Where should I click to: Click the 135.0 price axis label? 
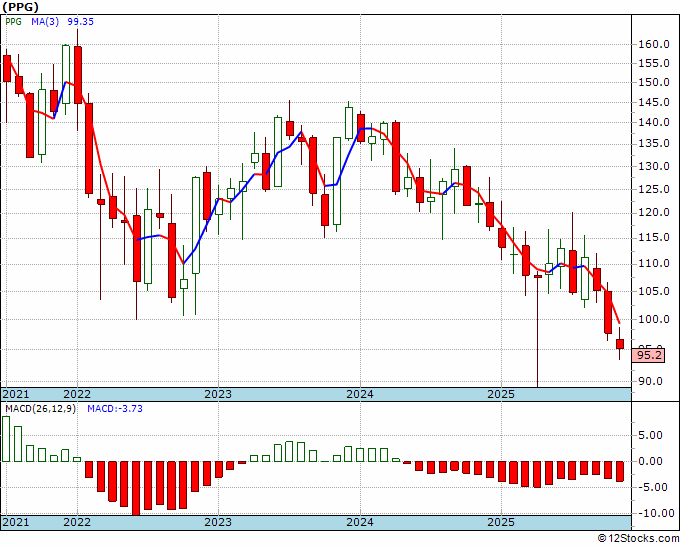pos(654,144)
